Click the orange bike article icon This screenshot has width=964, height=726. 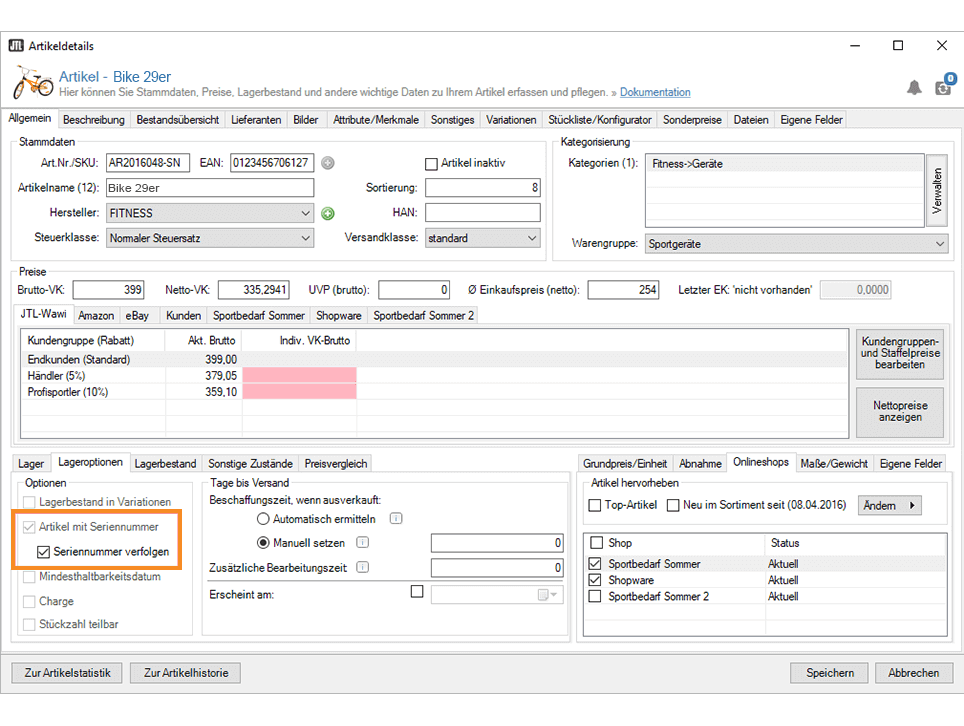32,82
